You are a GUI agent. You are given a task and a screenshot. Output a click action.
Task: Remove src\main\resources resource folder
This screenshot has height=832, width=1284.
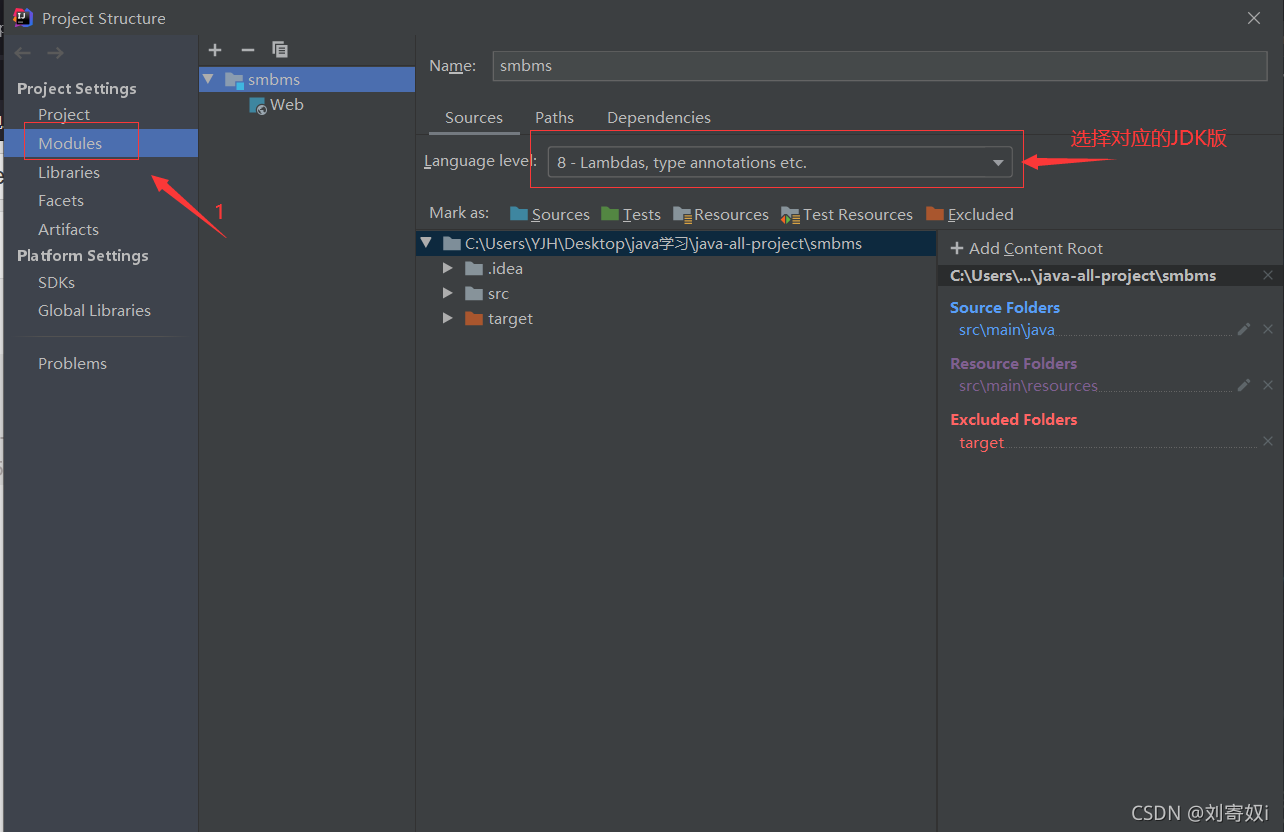(x=1268, y=385)
